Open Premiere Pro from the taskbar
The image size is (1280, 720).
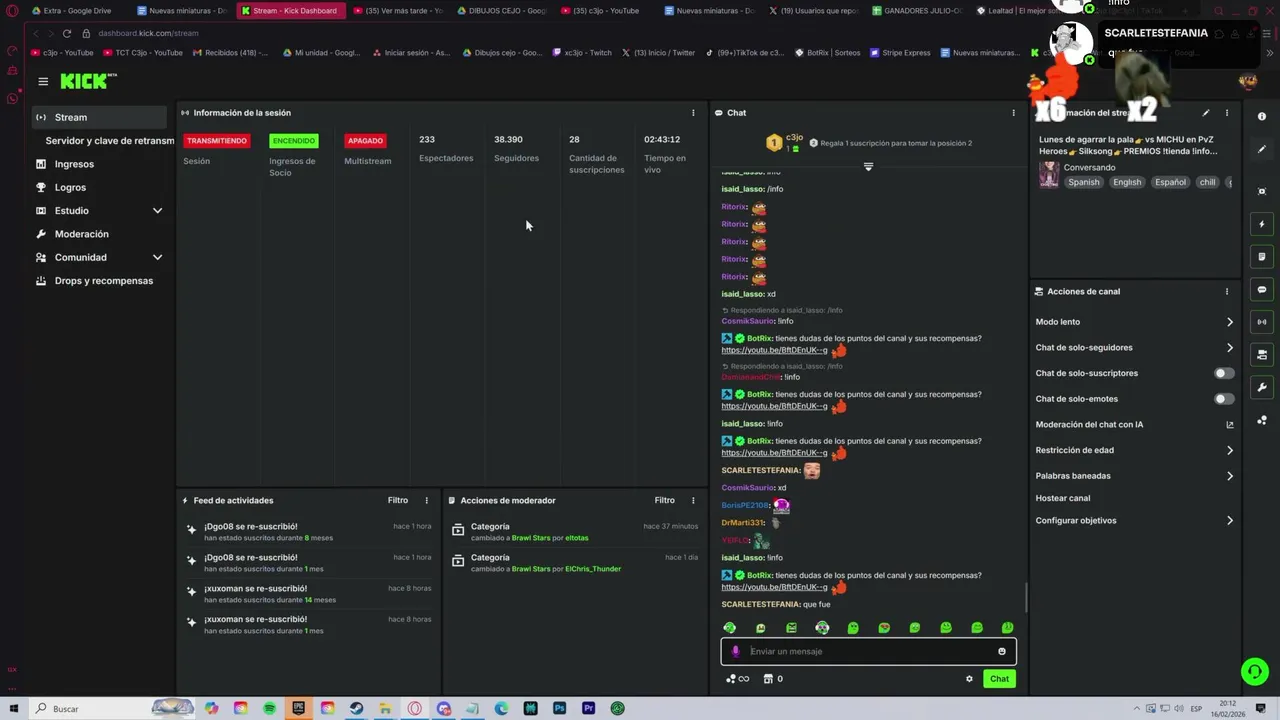[x=588, y=708]
